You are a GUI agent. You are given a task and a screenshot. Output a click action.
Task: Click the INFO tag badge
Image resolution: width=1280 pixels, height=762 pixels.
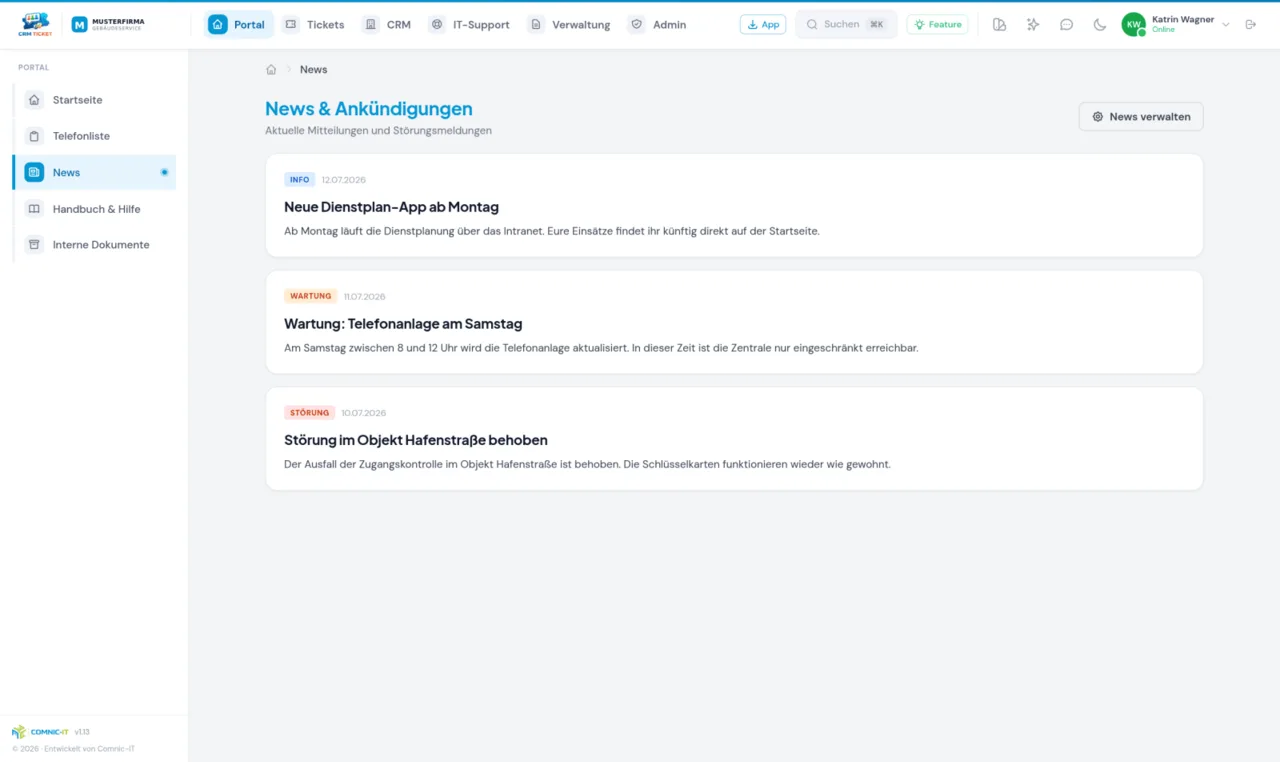click(x=300, y=180)
